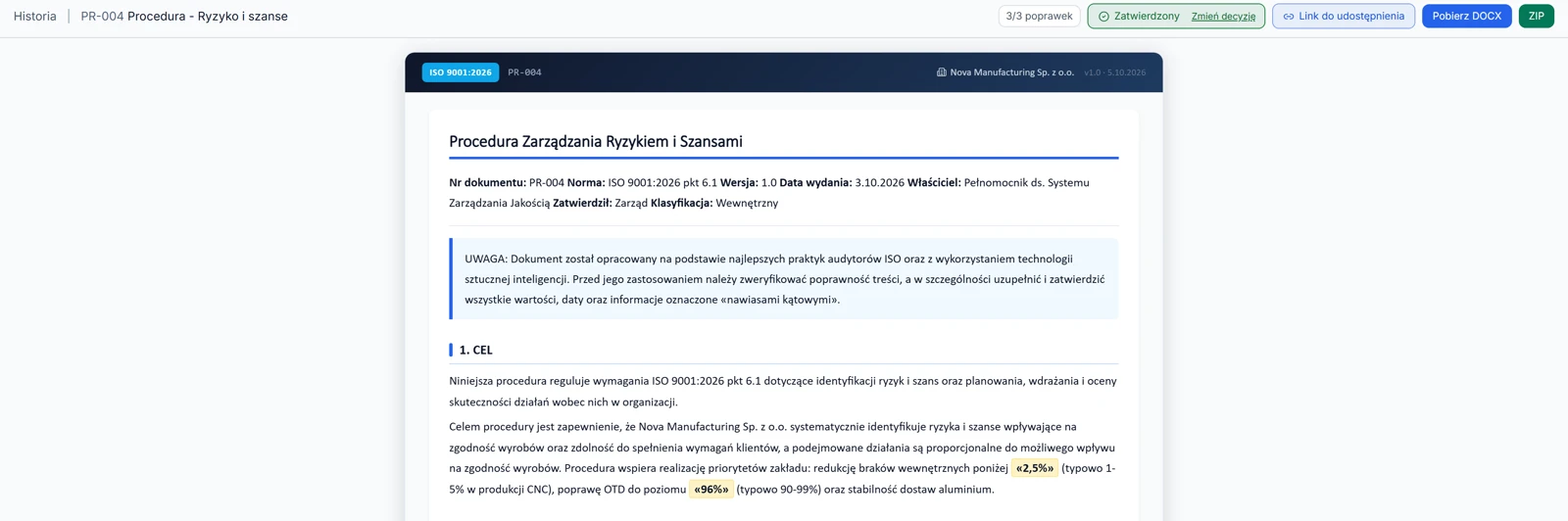Click the Zatwierdzony checkmark status icon

coord(1103,17)
